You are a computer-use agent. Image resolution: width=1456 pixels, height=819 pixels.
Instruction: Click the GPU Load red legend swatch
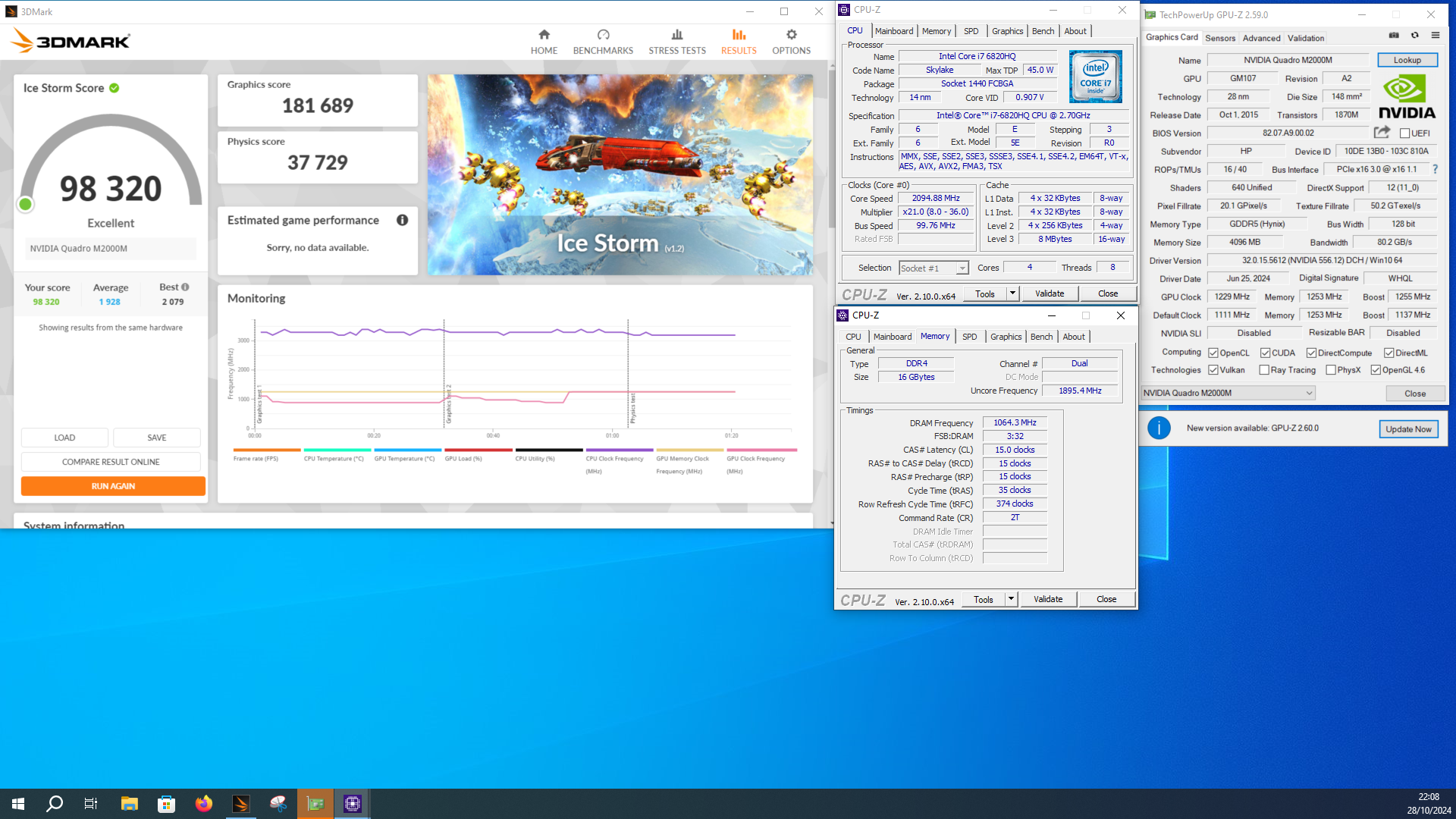[x=479, y=450]
